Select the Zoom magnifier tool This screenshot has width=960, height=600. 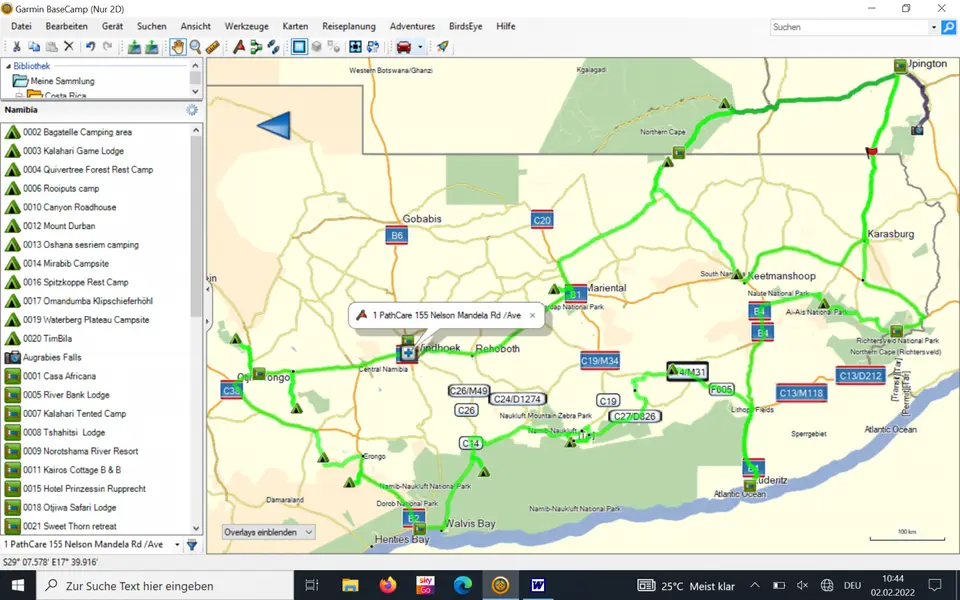pyautogui.click(x=195, y=47)
